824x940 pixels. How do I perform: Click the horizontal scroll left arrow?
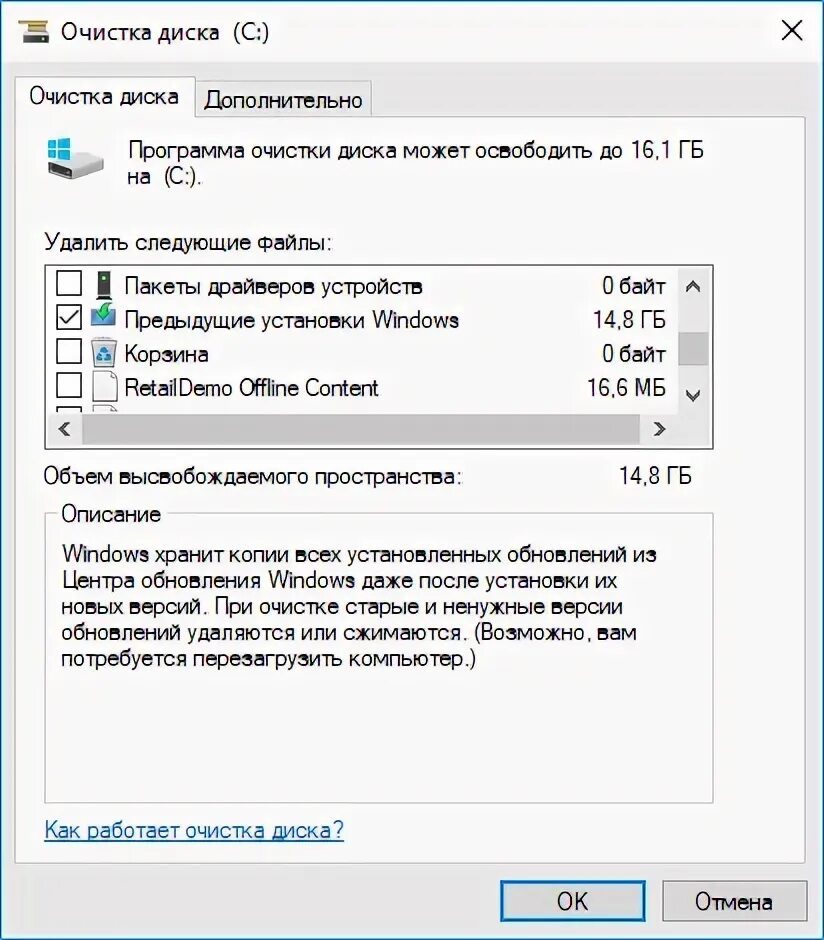point(65,429)
